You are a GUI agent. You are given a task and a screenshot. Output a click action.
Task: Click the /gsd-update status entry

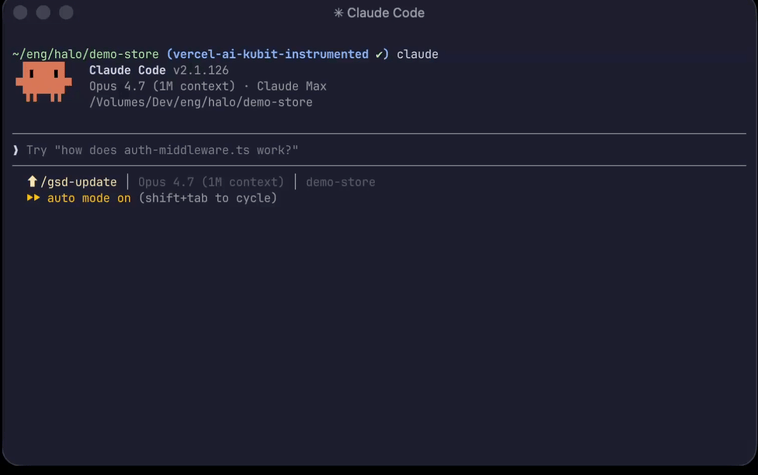pos(79,182)
